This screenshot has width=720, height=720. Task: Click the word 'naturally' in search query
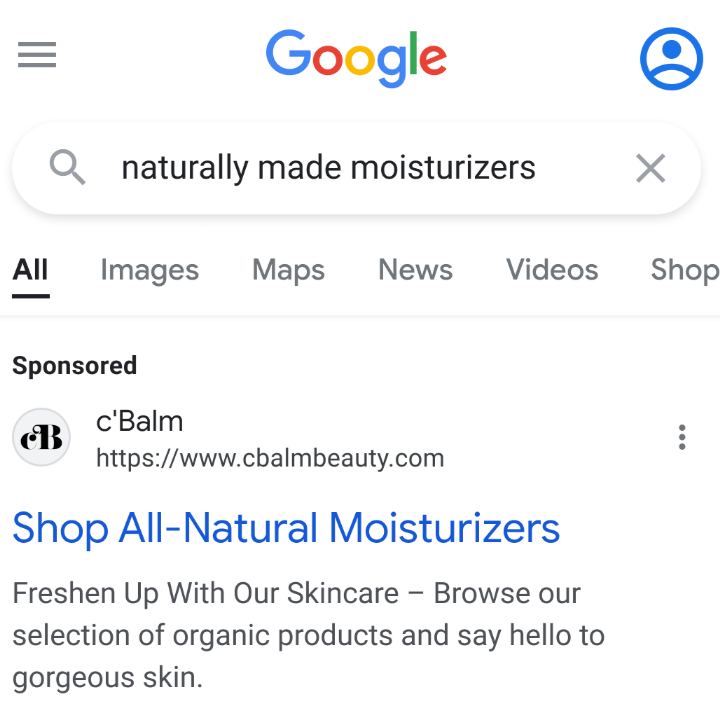point(185,169)
